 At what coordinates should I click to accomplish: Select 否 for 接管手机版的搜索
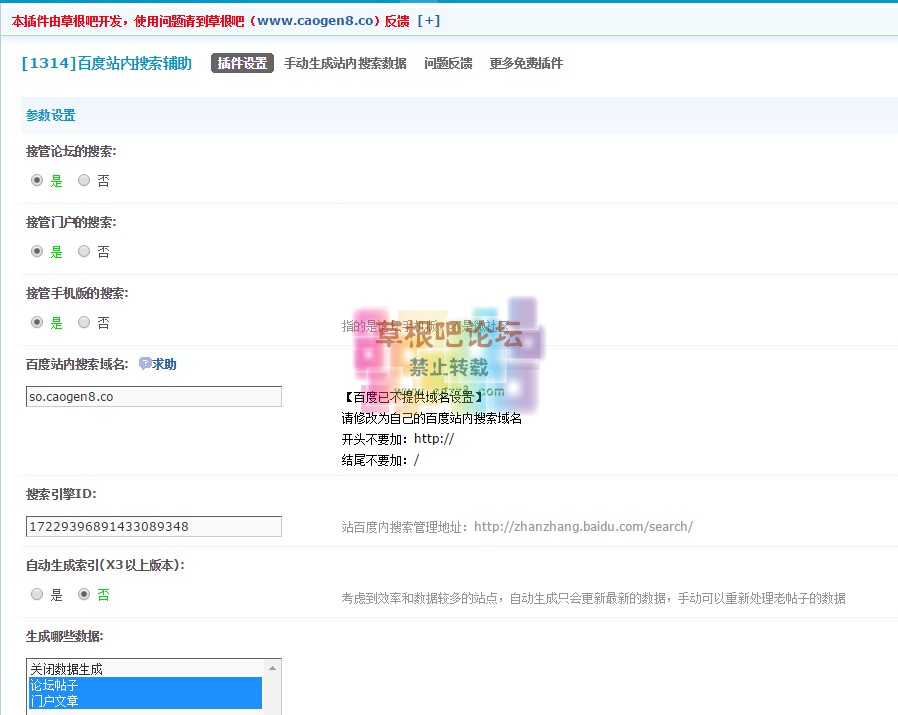84,322
